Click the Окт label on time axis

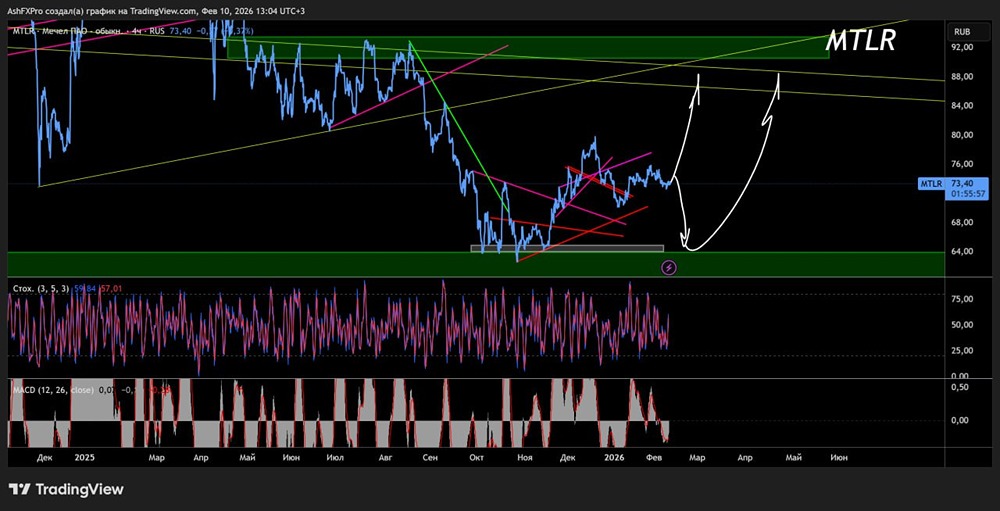coord(476,457)
